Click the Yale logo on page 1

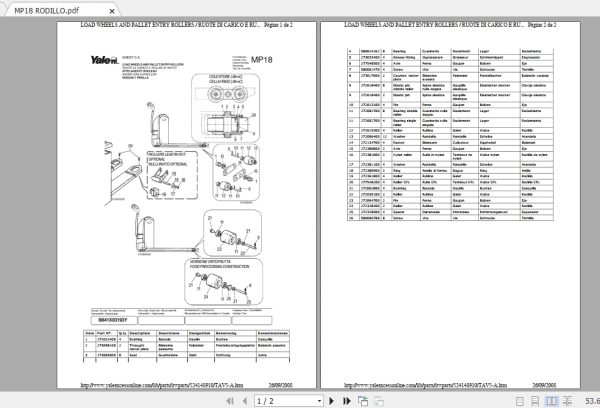(x=104, y=60)
